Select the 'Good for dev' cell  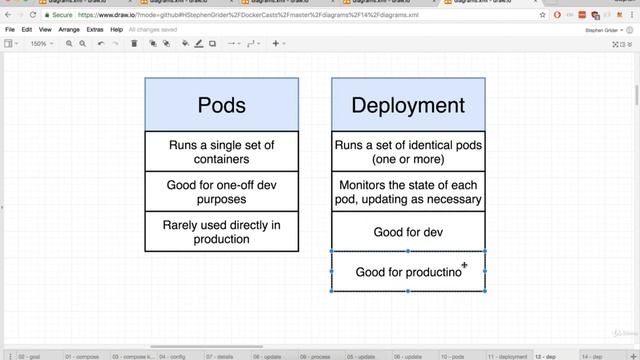pos(408,231)
